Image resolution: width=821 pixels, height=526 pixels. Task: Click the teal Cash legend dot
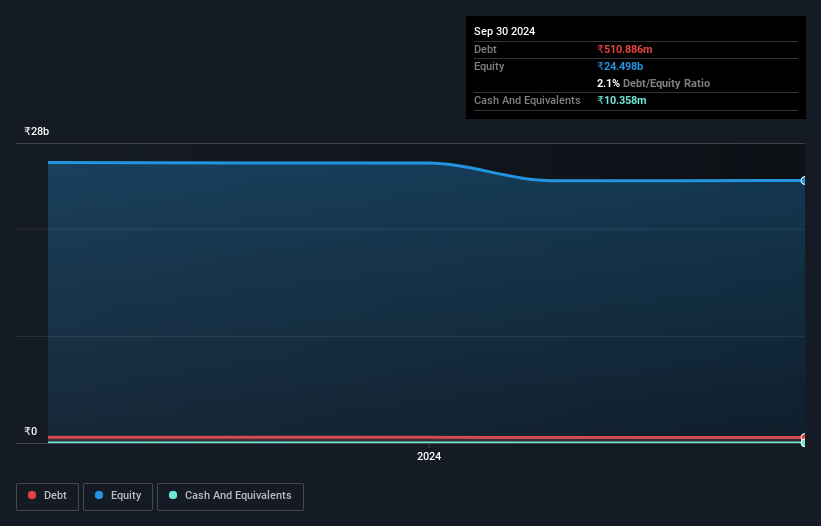(173, 495)
